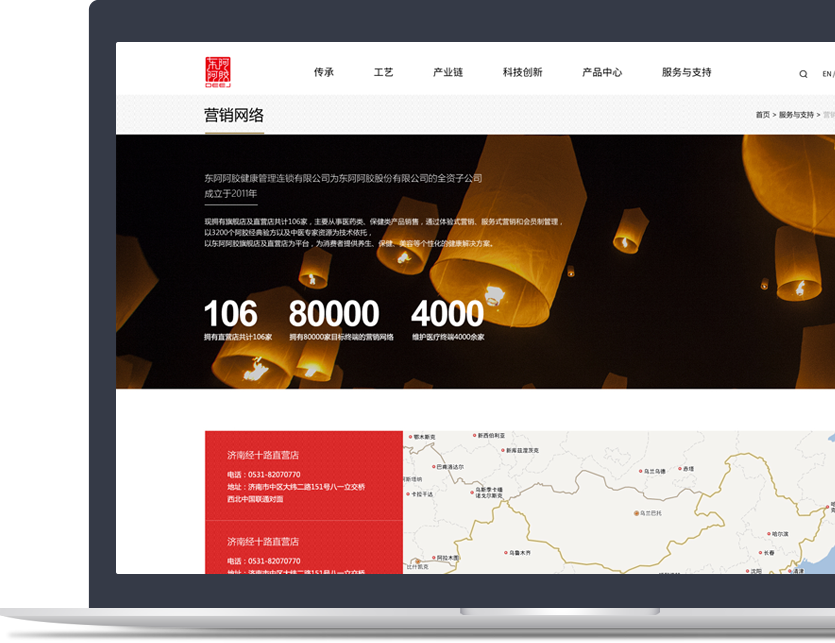Click the 106 stores statistic
The width and height of the screenshot is (835, 643).
231,313
